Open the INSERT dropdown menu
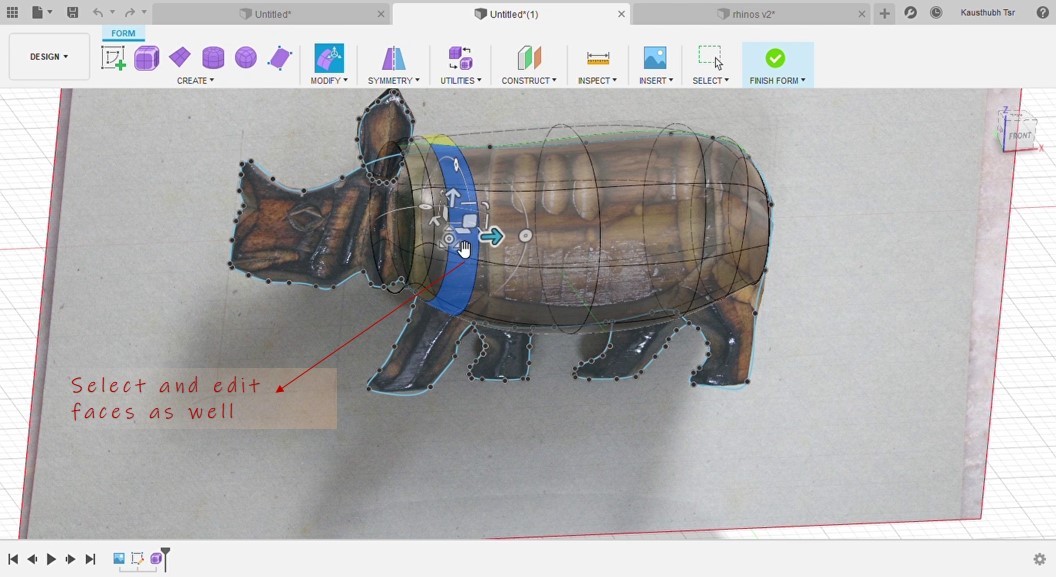1056x577 pixels. coord(655,80)
